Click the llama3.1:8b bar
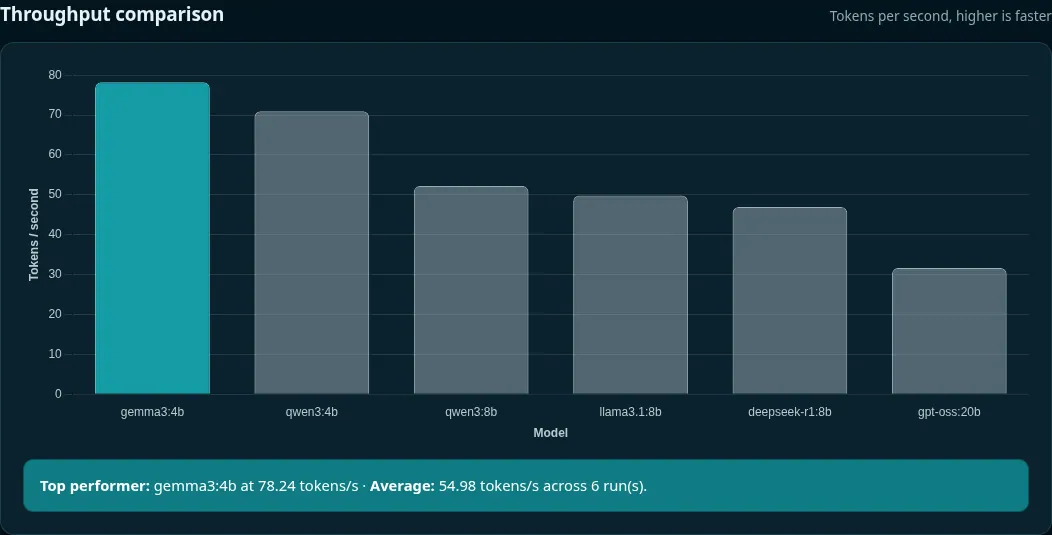This screenshot has height=535, width=1052. tap(630, 295)
